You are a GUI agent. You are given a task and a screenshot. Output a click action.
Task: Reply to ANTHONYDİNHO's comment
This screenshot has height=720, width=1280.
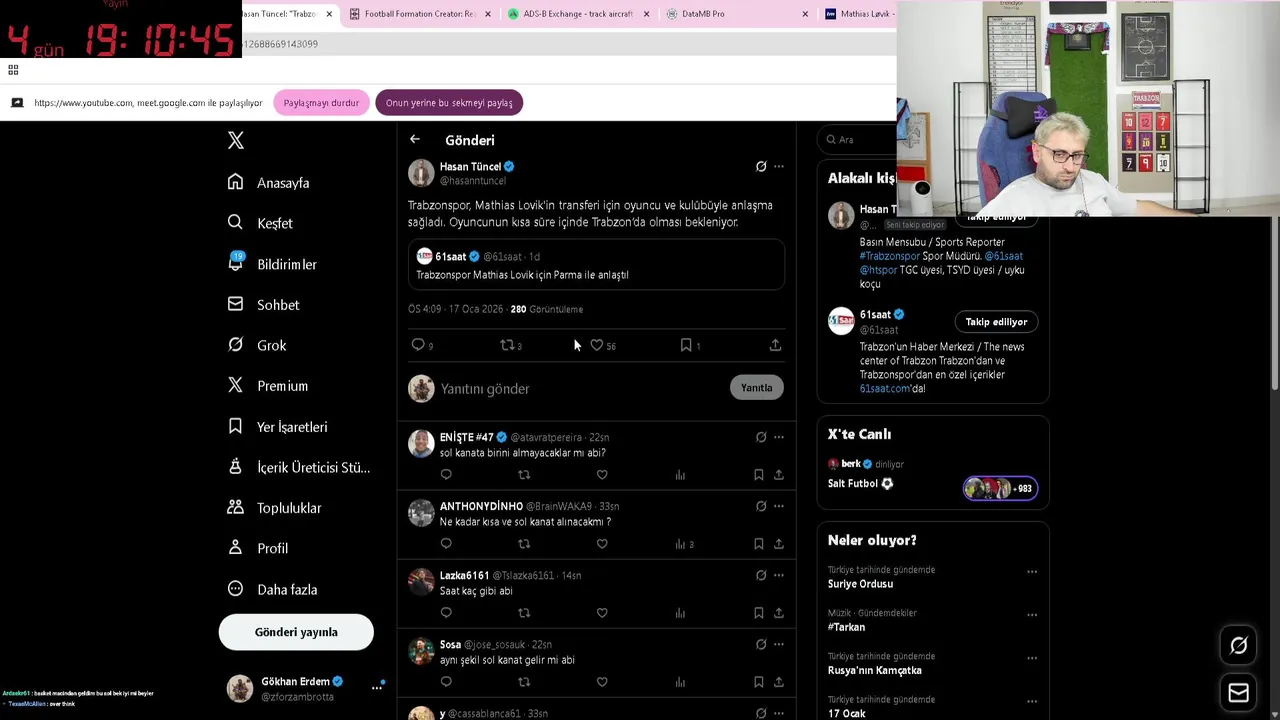(446, 544)
